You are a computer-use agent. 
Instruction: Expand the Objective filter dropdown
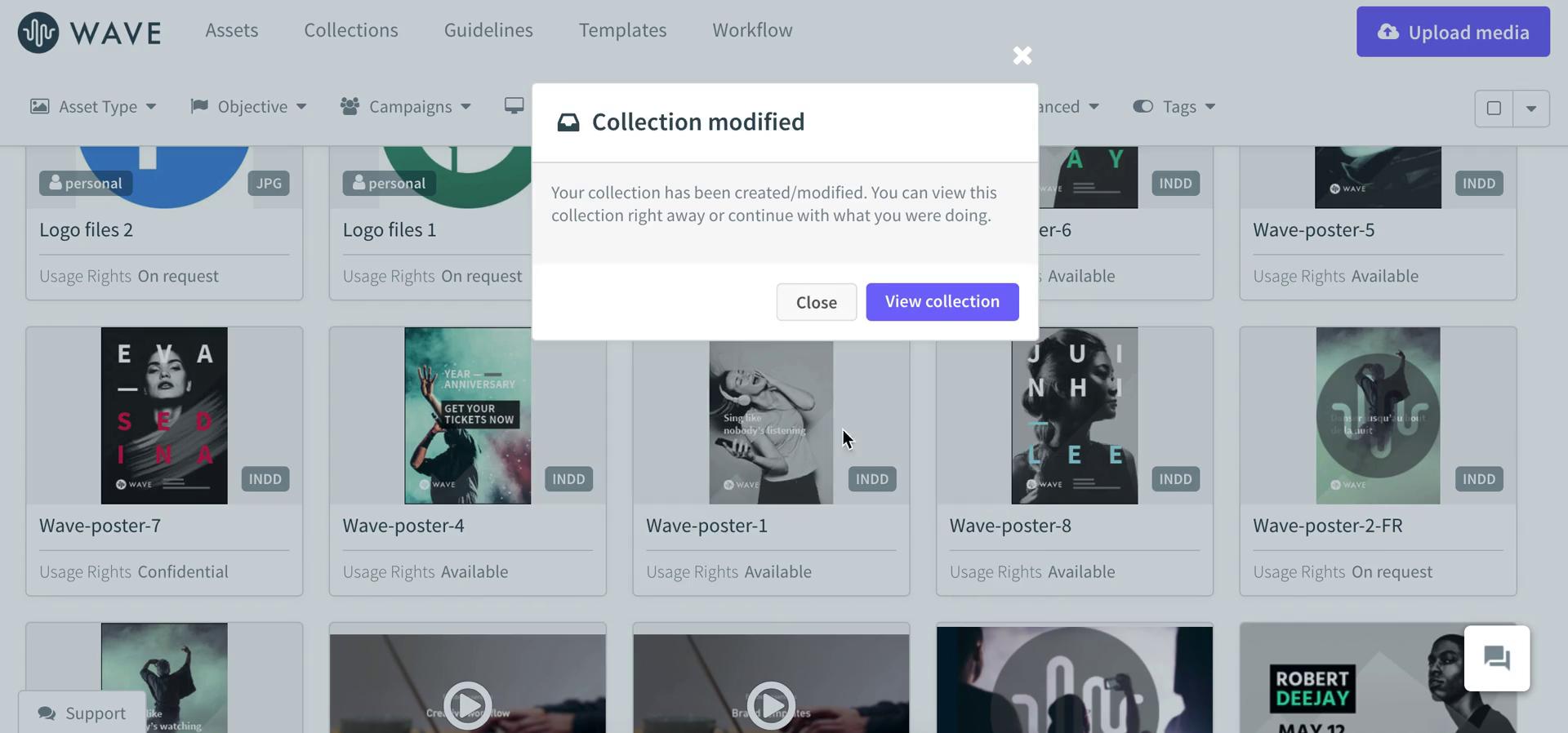pyautogui.click(x=248, y=107)
